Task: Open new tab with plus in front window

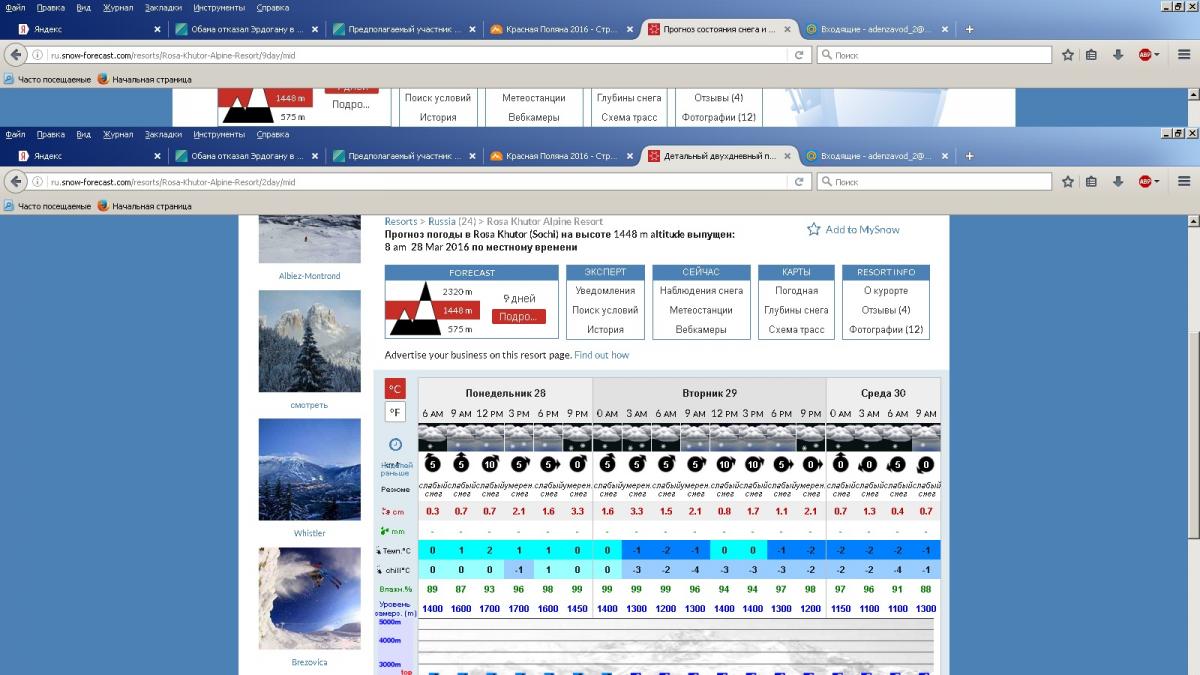Action: coord(970,156)
